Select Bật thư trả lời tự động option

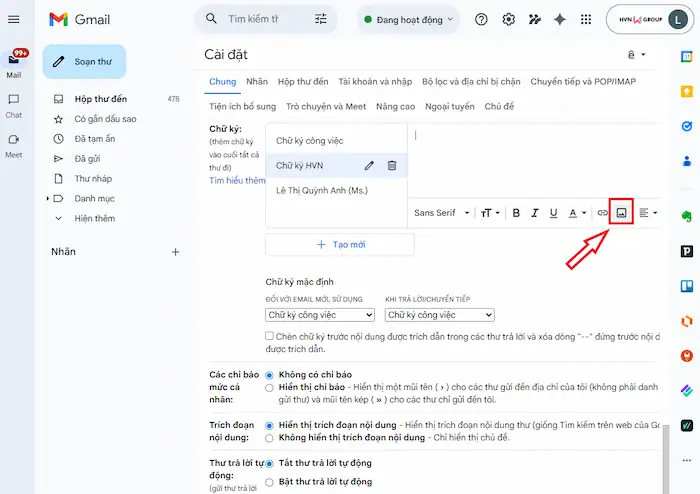pos(270,481)
